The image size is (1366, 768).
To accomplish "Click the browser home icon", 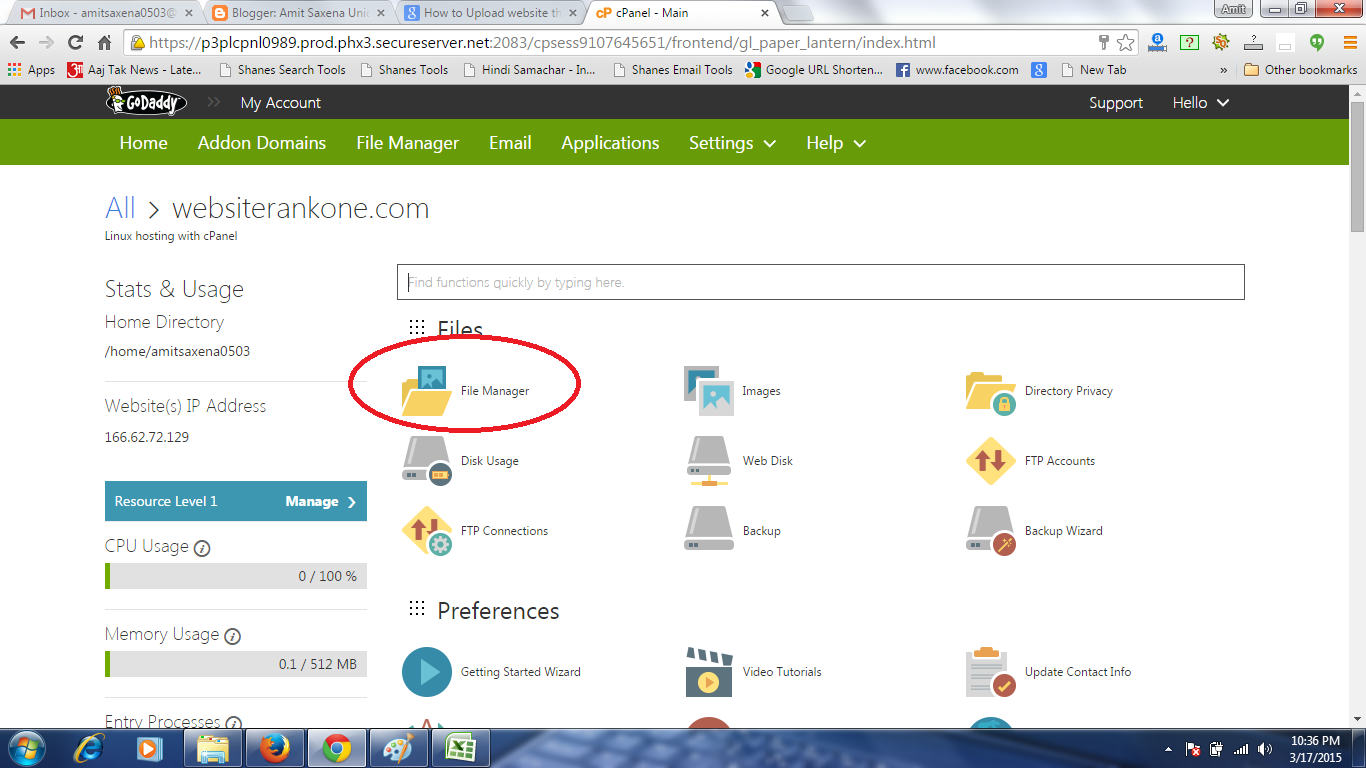I will tap(104, 43).
